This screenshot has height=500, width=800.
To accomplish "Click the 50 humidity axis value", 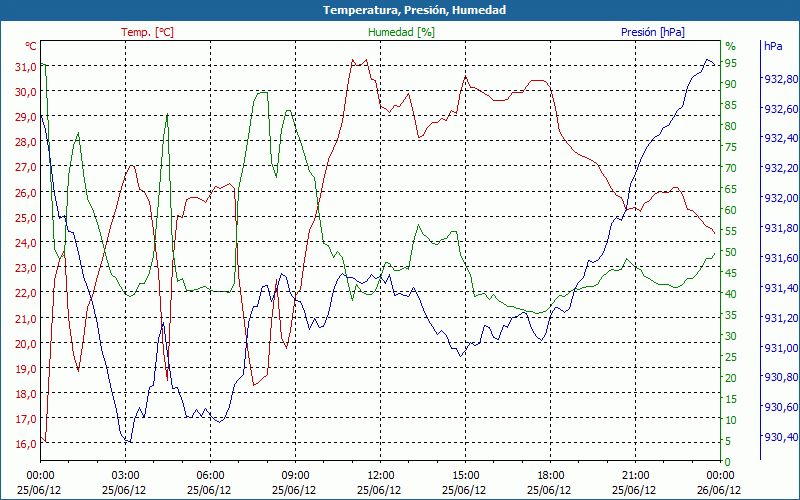I will (x=731, y=252).
